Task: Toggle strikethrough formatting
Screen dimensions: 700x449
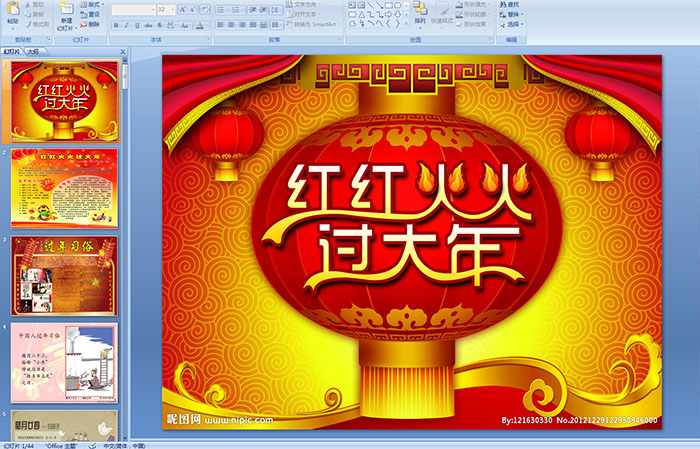Action: pyautogui.click(x=148, y=25)
